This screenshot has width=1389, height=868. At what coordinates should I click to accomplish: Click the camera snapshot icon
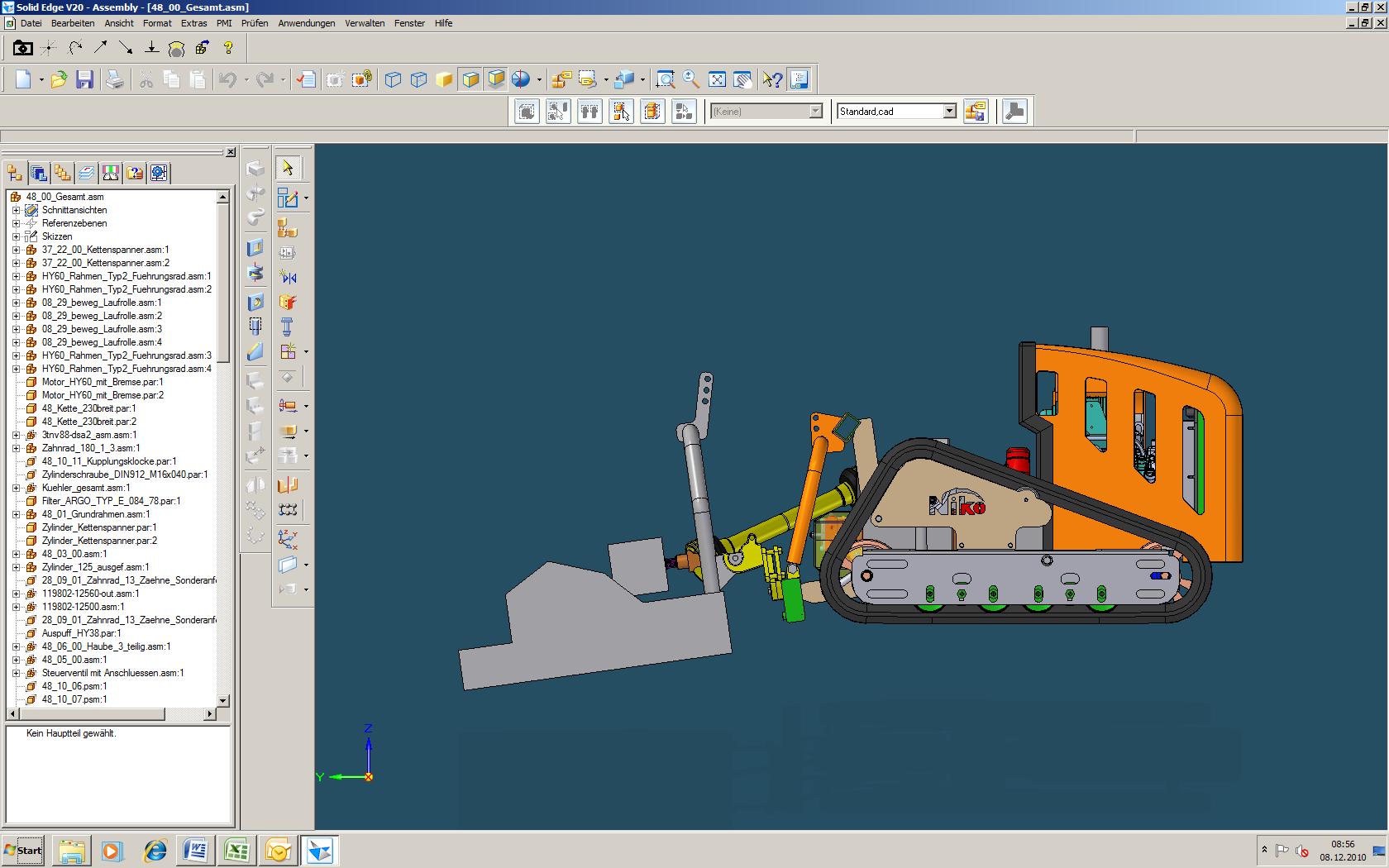point(23,48)
